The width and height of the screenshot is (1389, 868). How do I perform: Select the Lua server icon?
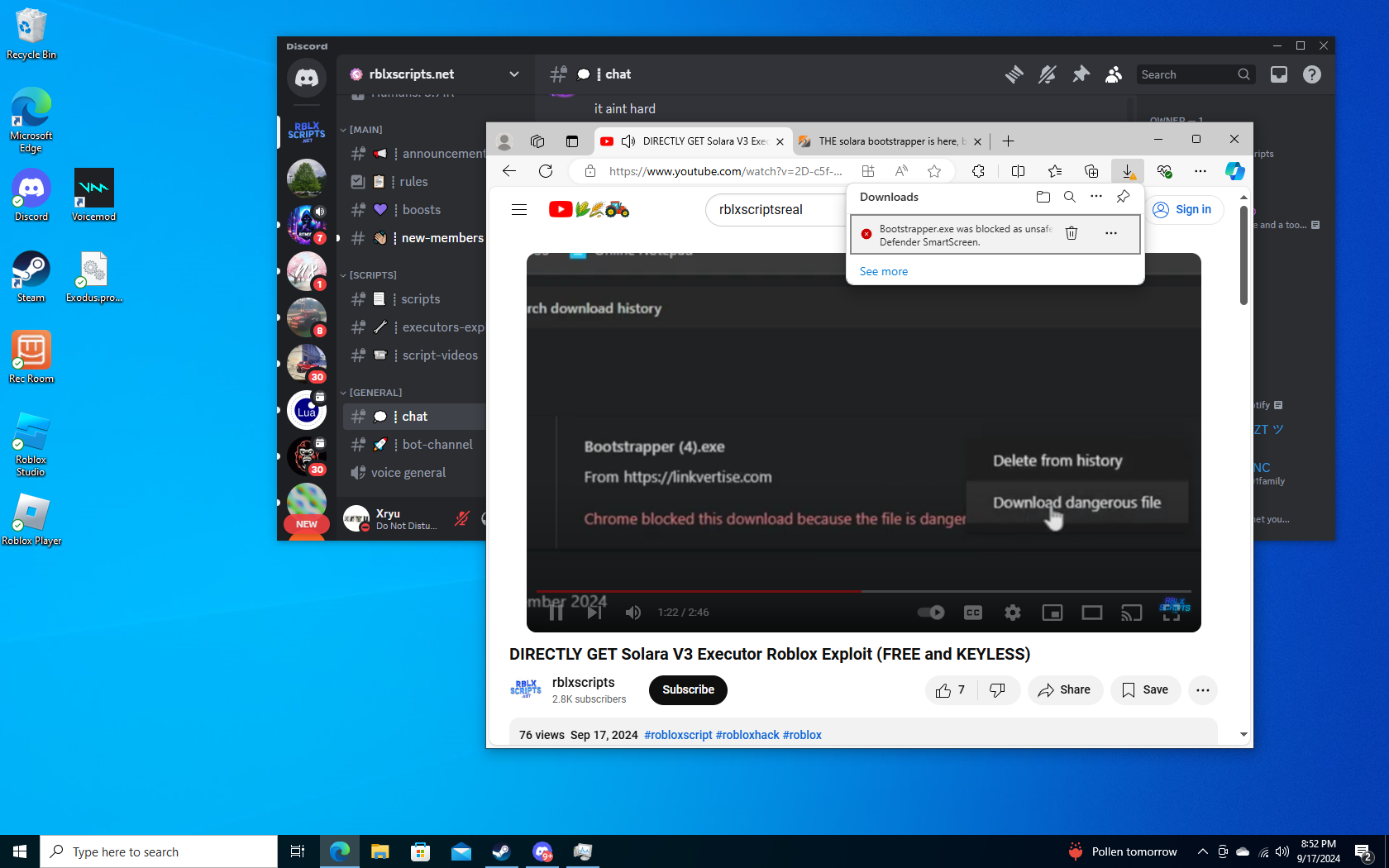click(307, 411)
